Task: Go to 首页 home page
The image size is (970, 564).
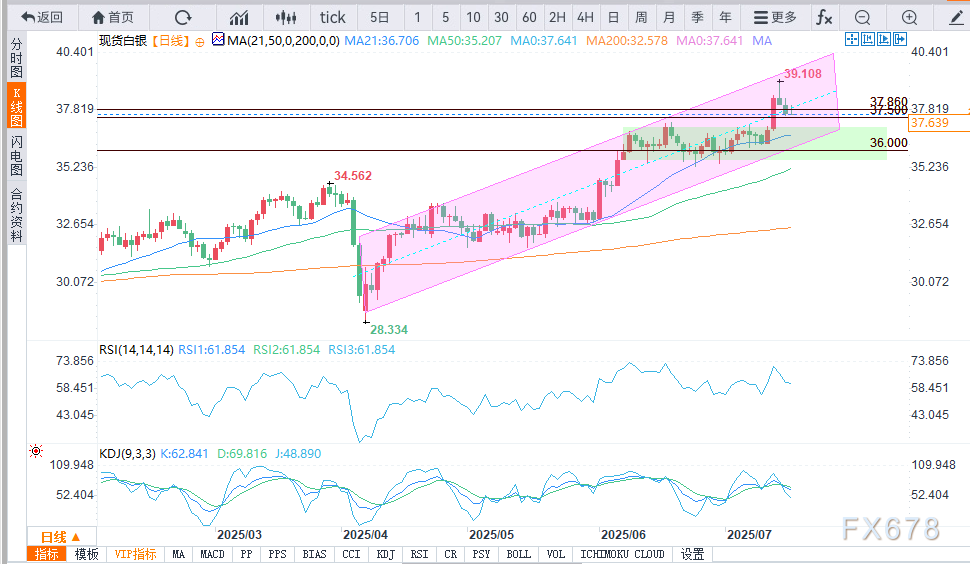Action: [x=112, y=17]
